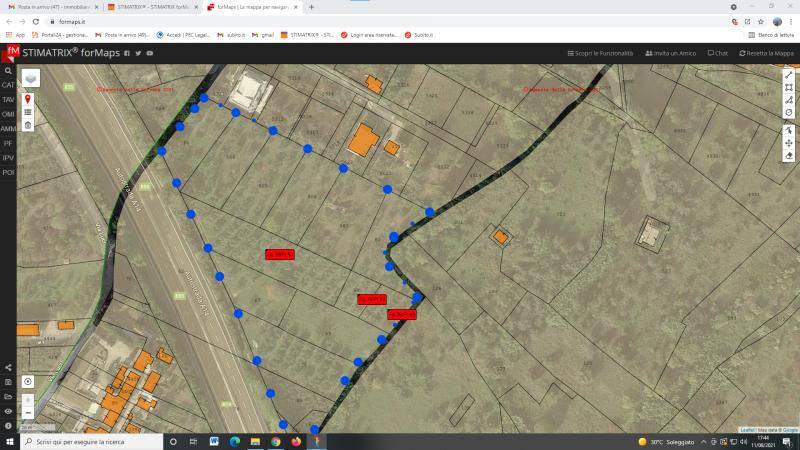Locate my position with target button
The width and height of the screenshot is (800, 450).
(28, 381)
